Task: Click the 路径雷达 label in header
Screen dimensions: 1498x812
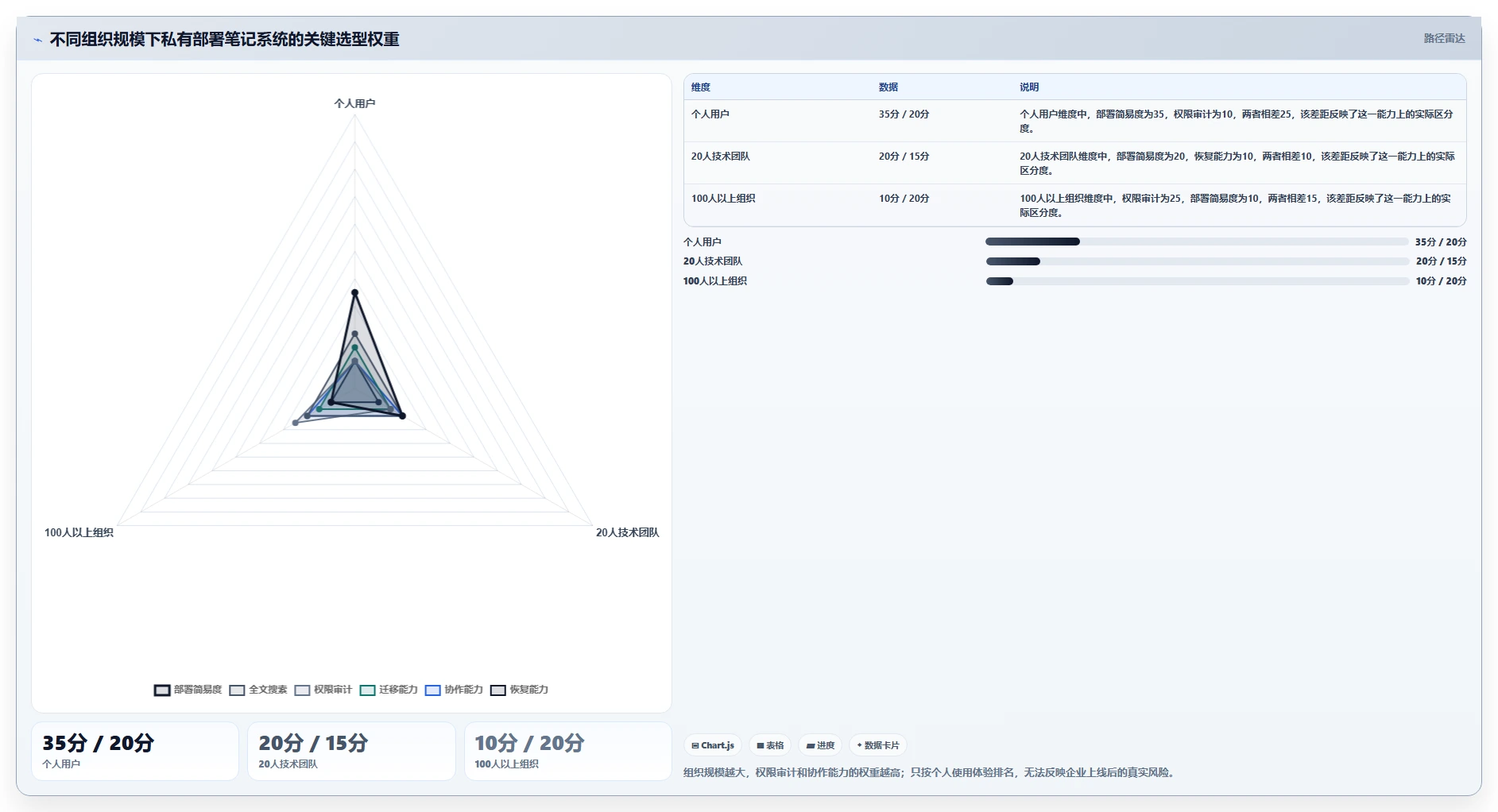Action: click(1444, 38)
